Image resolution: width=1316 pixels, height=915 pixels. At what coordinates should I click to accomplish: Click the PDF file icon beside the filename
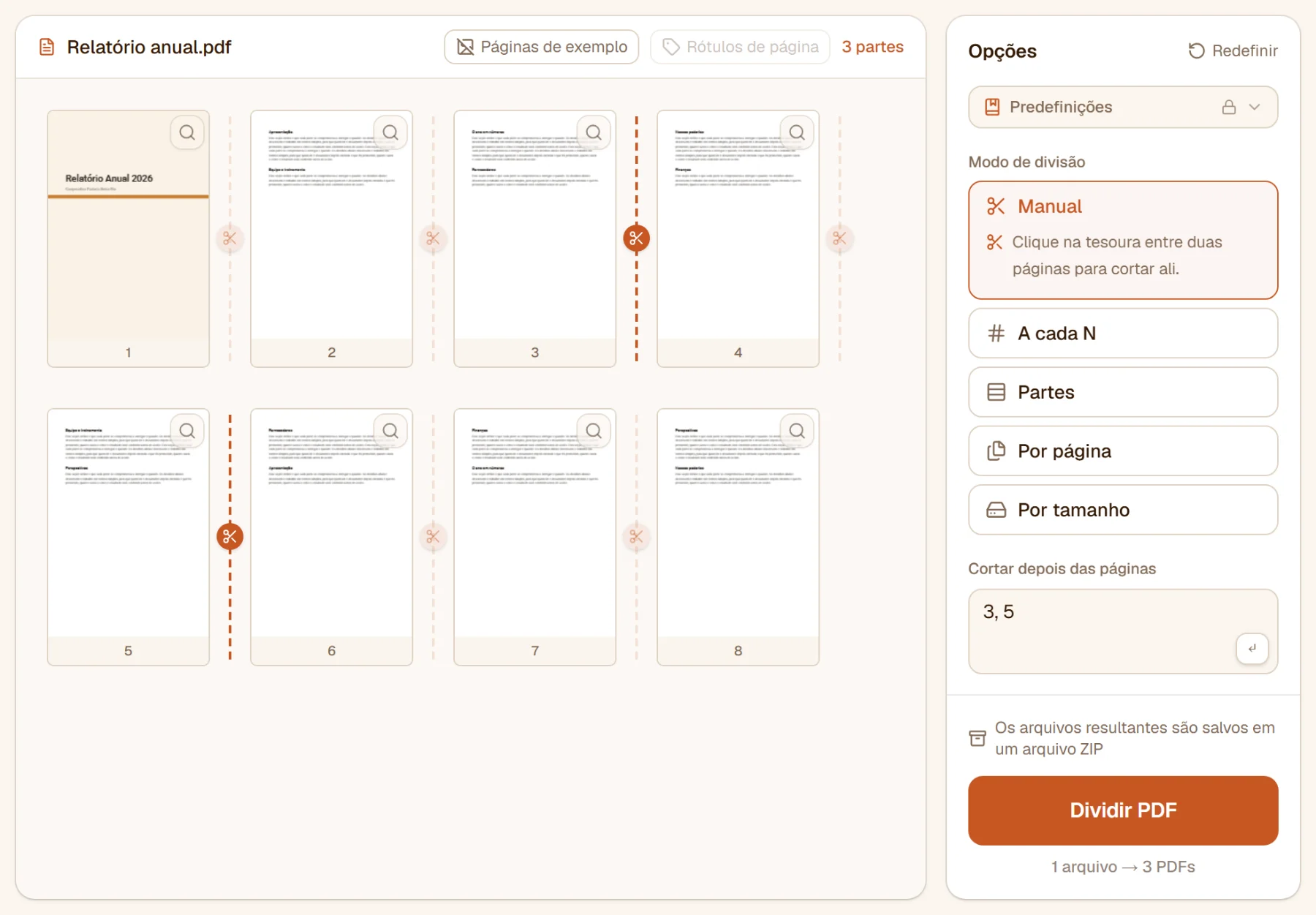tap(47, 47)
